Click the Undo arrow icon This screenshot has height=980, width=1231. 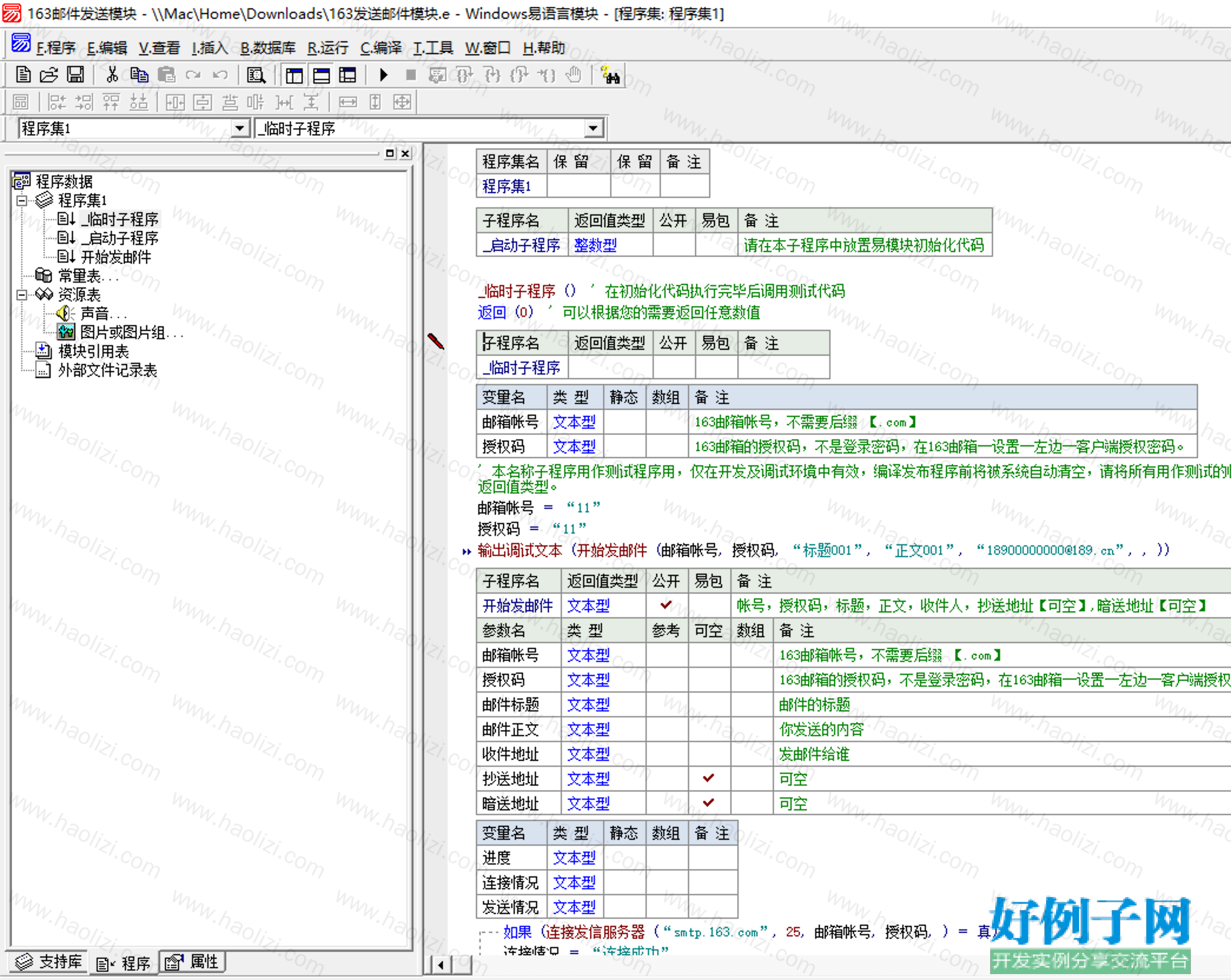pos(220,75)
